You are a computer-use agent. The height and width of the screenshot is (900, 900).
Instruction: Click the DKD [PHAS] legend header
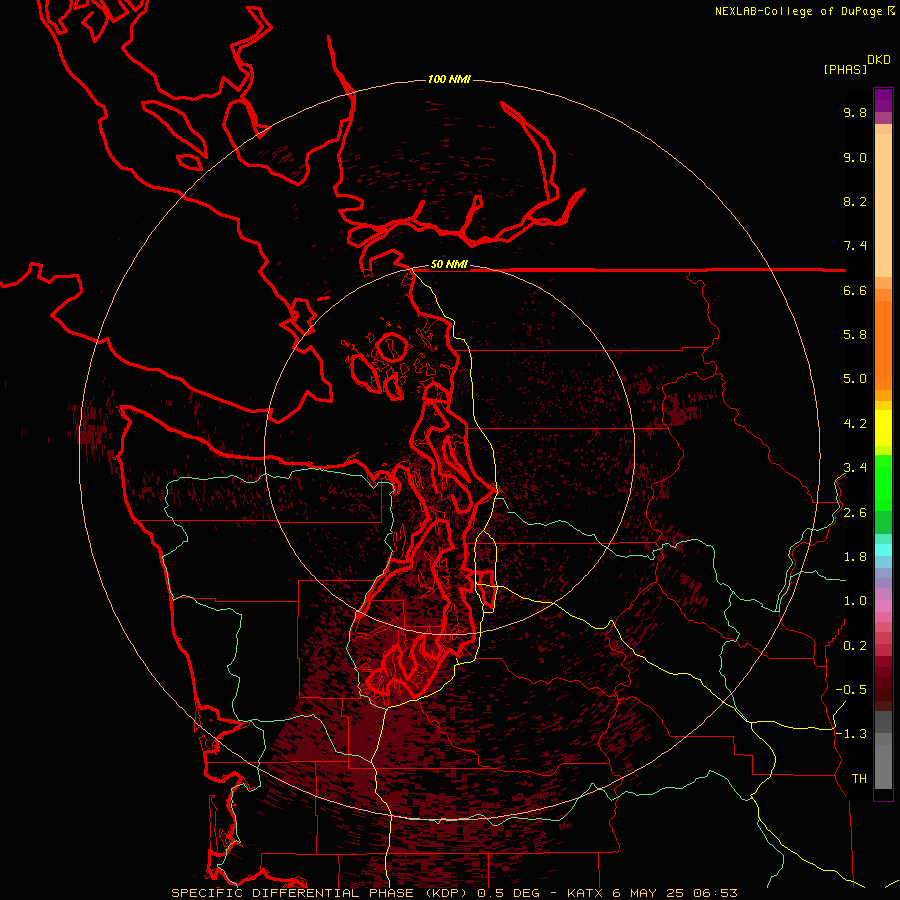(856, 64)
